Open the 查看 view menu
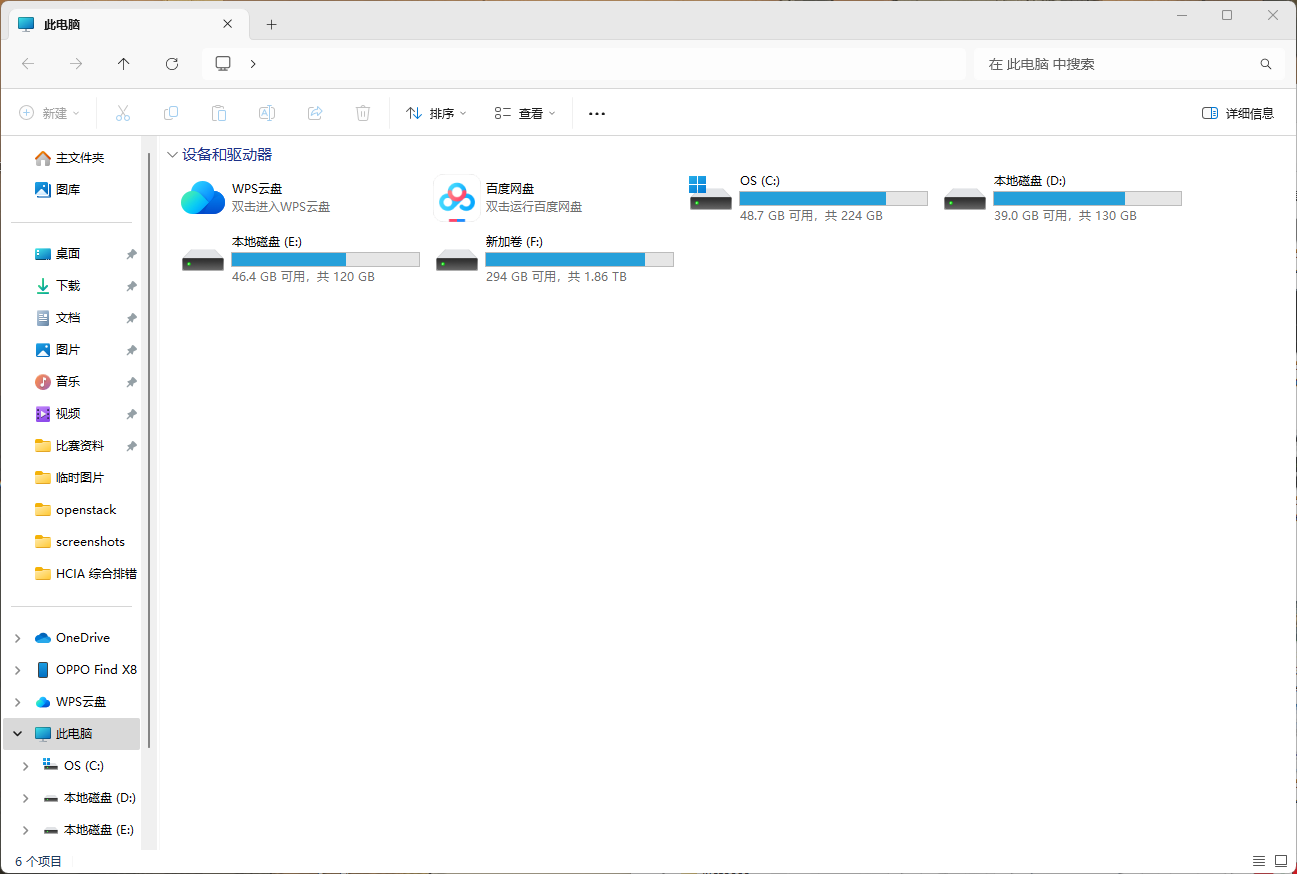 tap(525, 113)
